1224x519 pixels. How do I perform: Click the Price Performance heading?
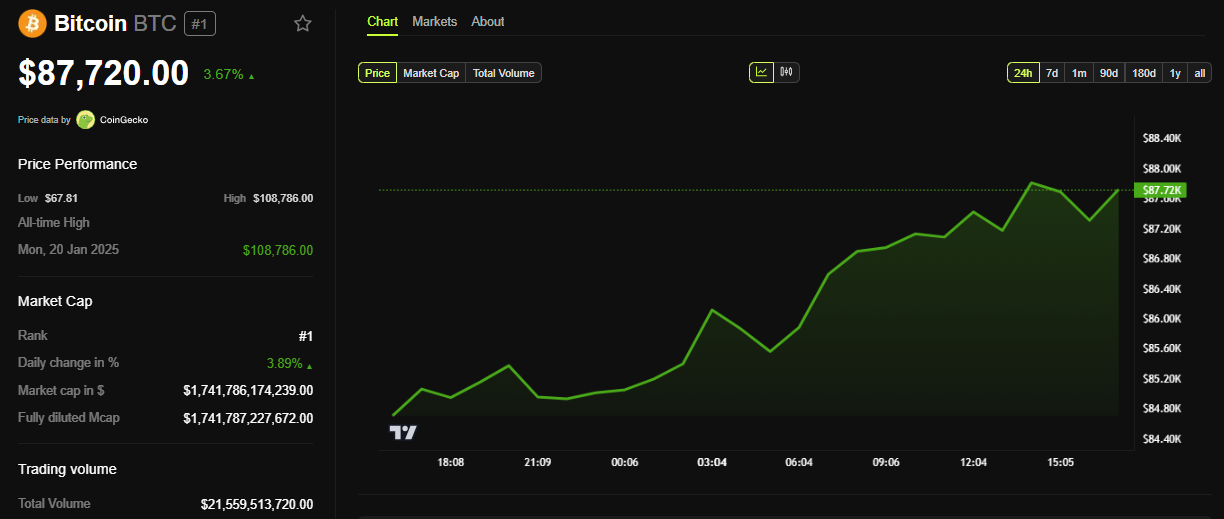[77, 164]
